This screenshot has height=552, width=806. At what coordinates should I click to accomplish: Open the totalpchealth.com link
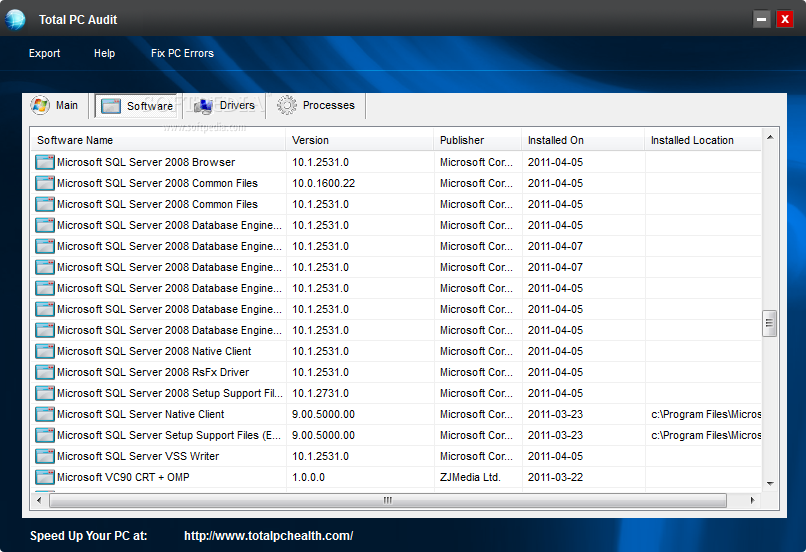(x=268, y=536)
